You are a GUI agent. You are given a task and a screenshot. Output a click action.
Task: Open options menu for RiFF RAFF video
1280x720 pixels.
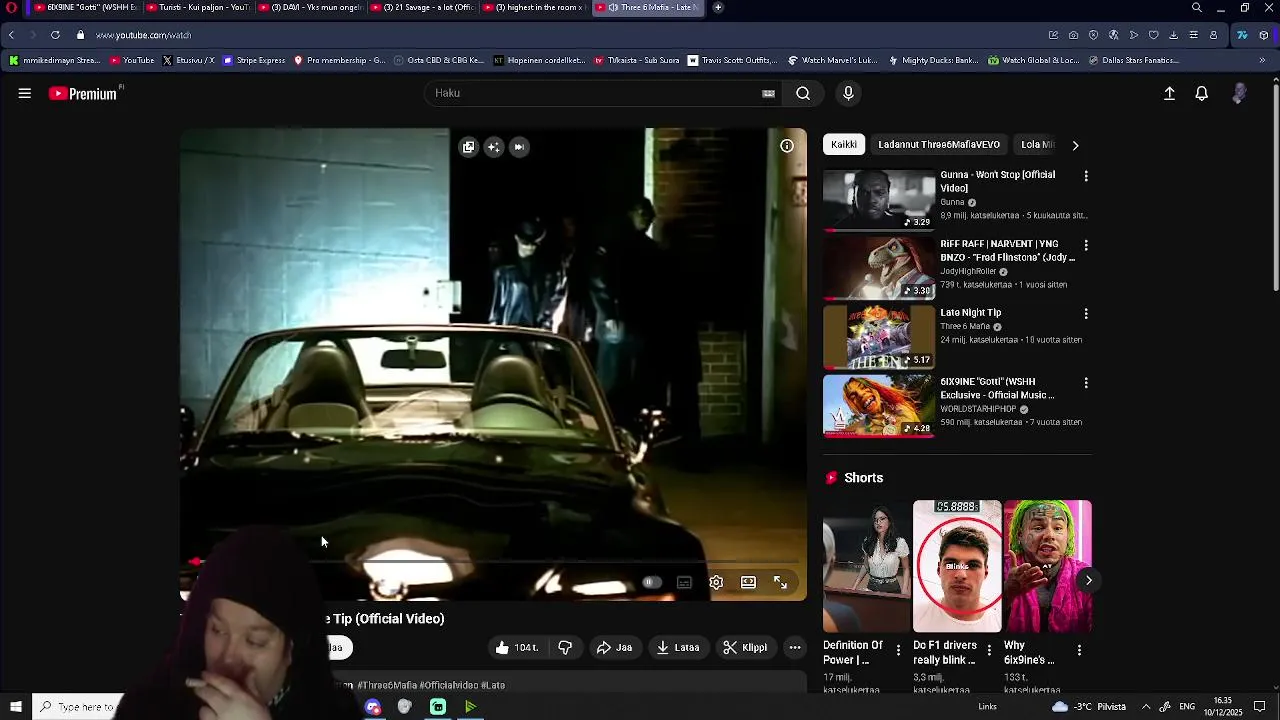(x=1086, y=245)
